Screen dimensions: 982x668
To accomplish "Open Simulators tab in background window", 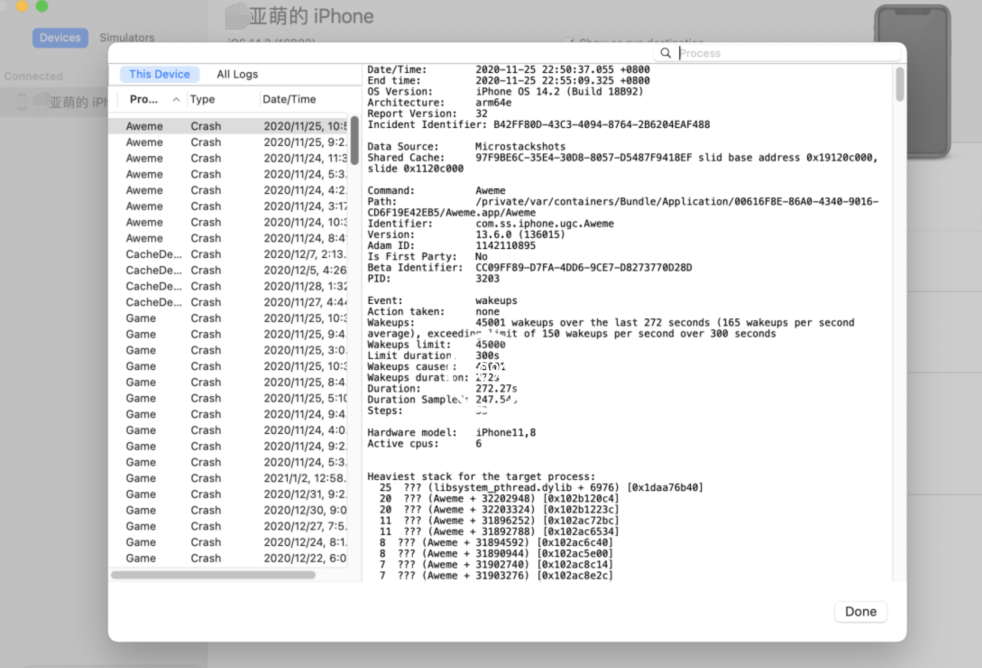I will [127, 38].
